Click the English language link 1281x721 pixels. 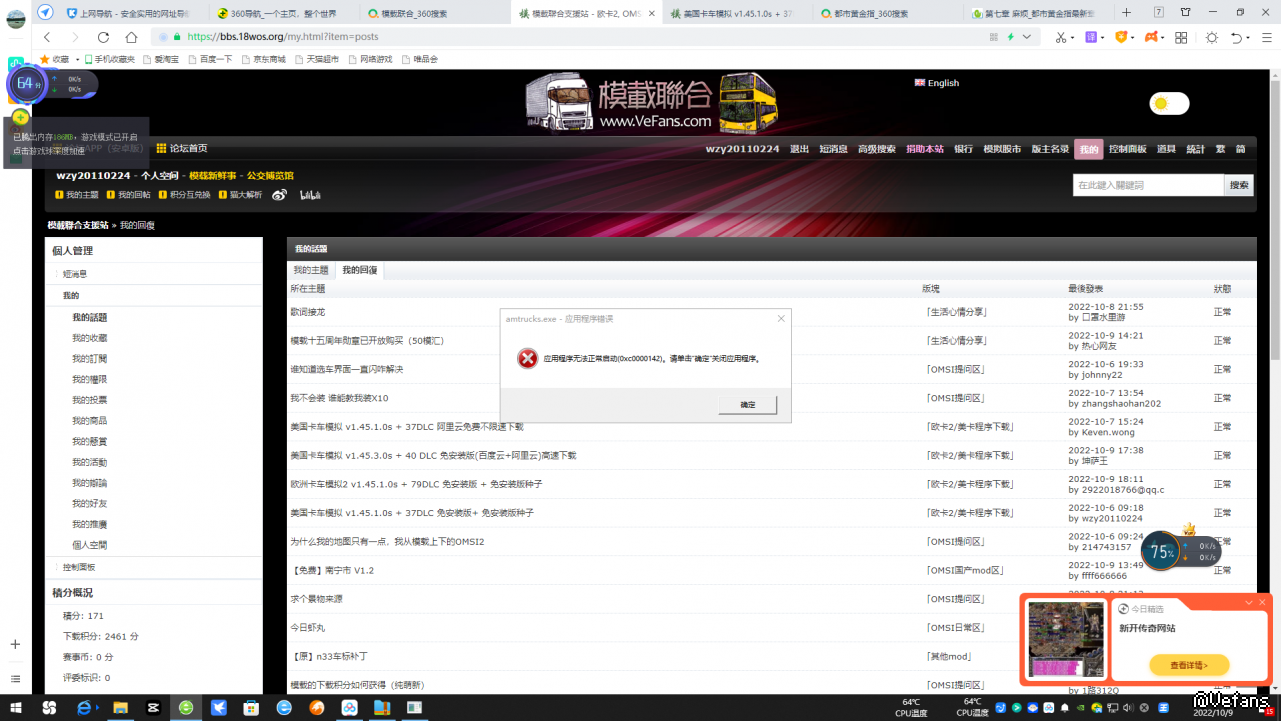click(x=937, y=83)
